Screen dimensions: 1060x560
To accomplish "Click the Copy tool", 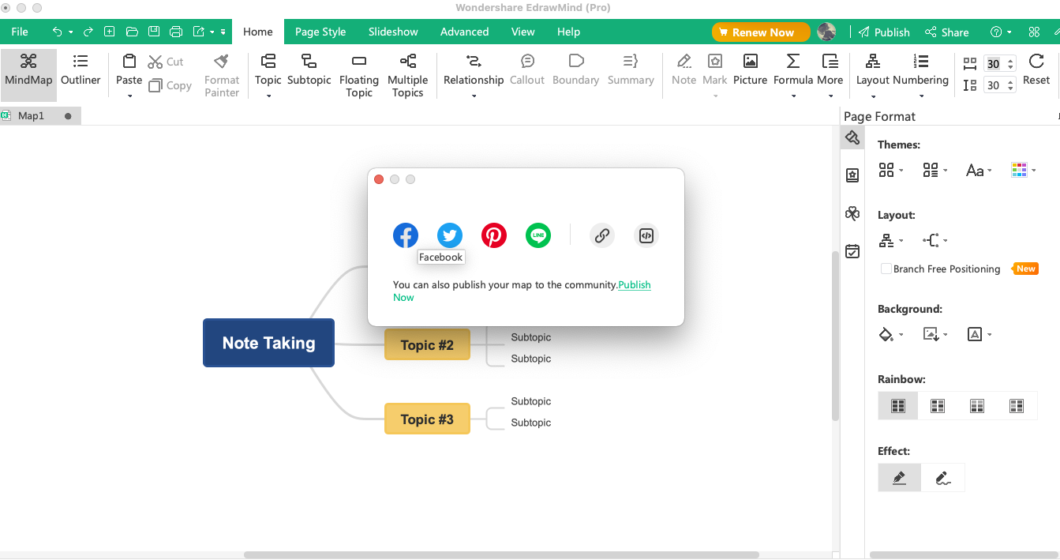I will pyautogui.click(x=170, y=85).
